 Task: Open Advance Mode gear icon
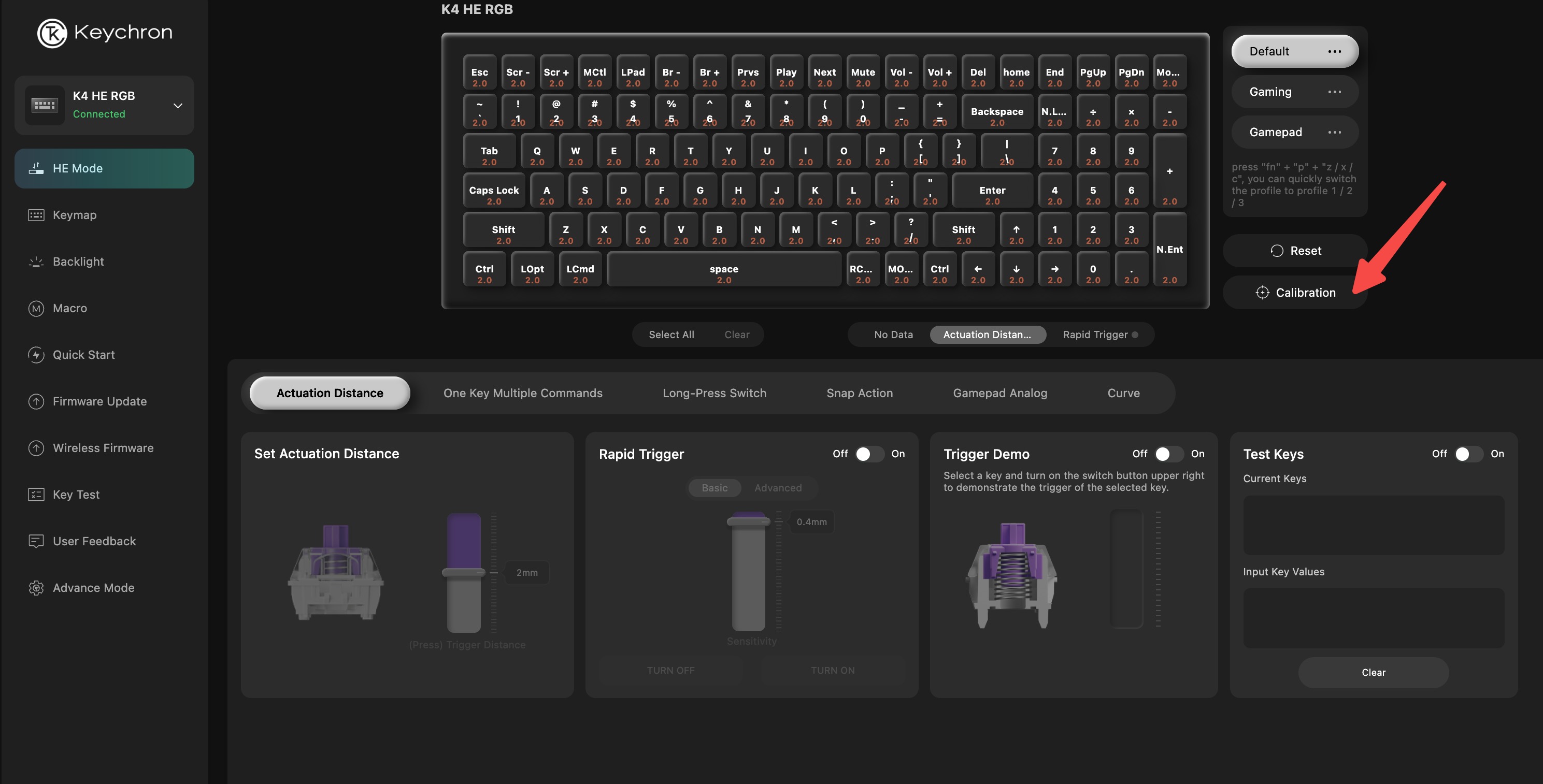coord(36,588)
